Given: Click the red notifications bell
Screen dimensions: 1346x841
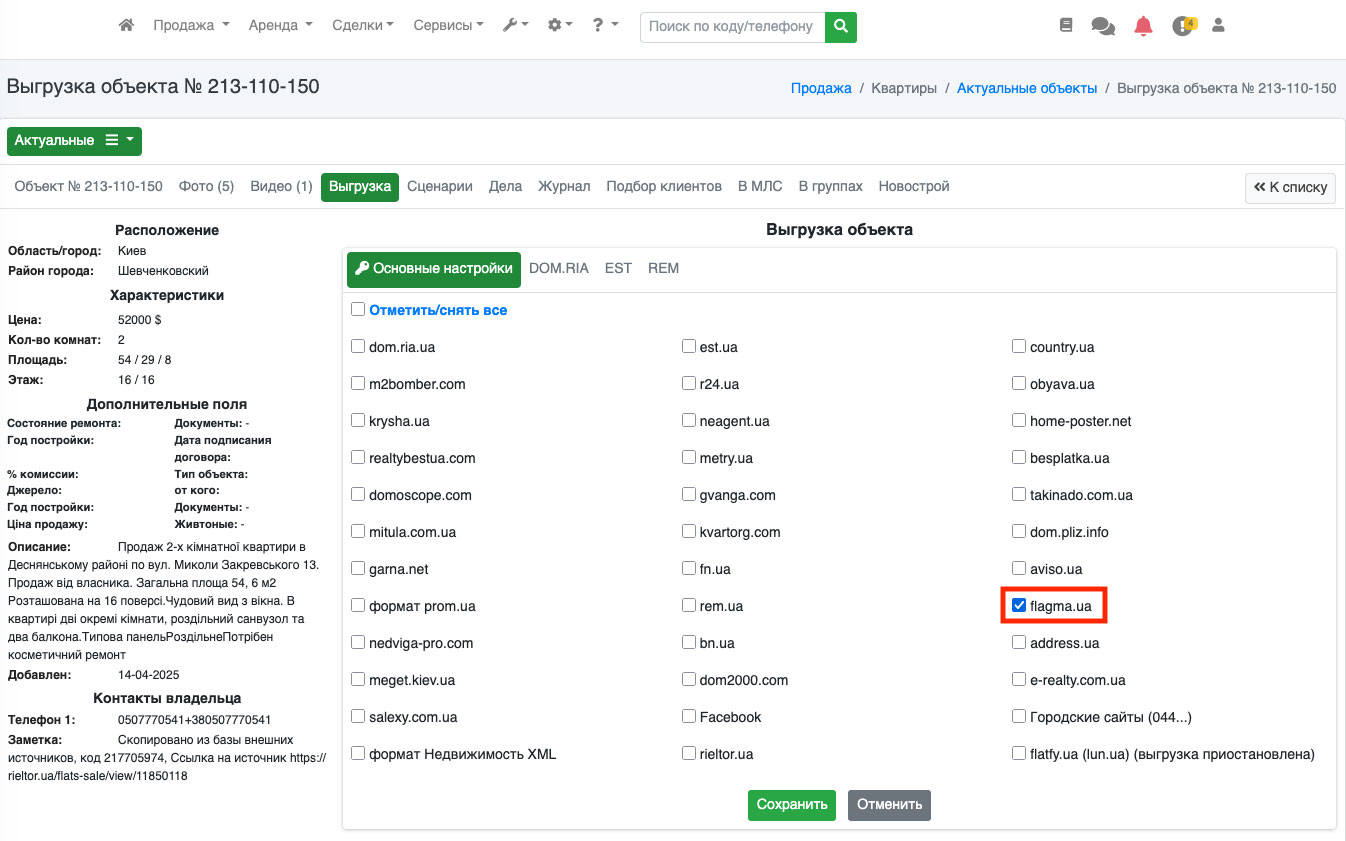Looking at the screenshot, I should pyautogui.click(x=1143, y=26).
